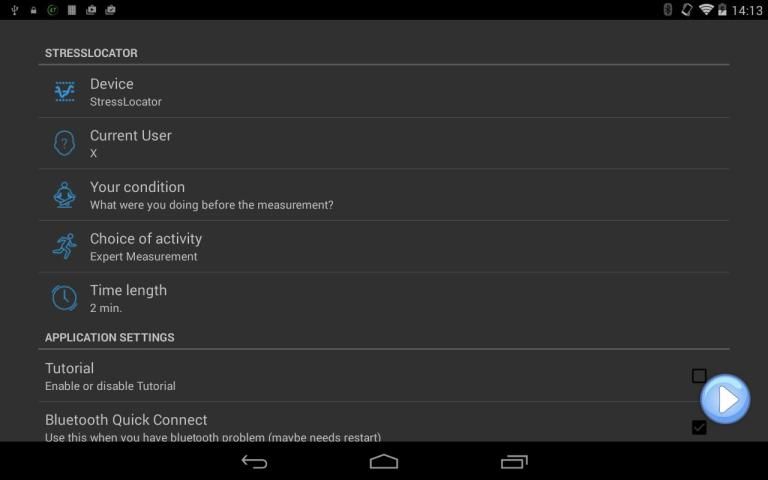Start measurement with the blue play button

725,399
